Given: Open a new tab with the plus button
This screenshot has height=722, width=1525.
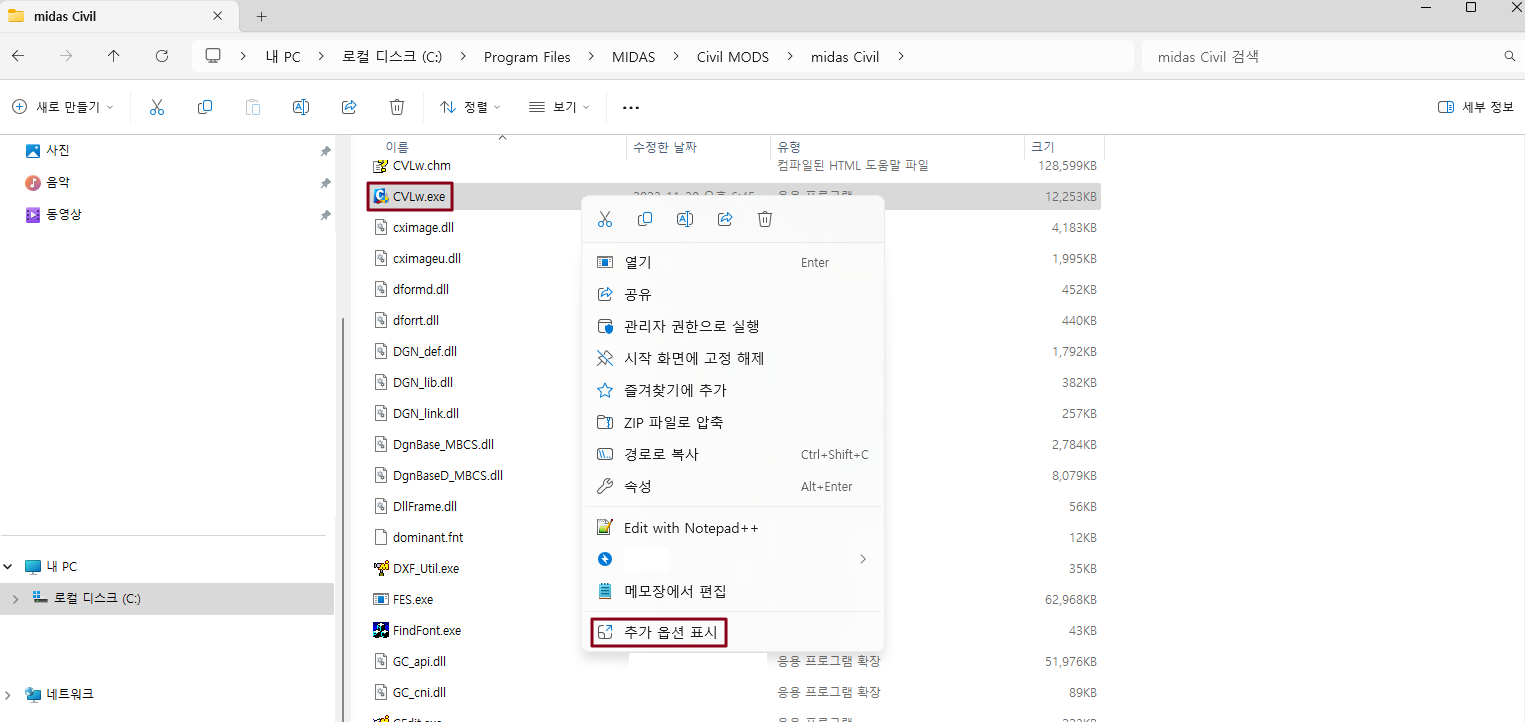Looking at the screenshot, I should 262,16.
